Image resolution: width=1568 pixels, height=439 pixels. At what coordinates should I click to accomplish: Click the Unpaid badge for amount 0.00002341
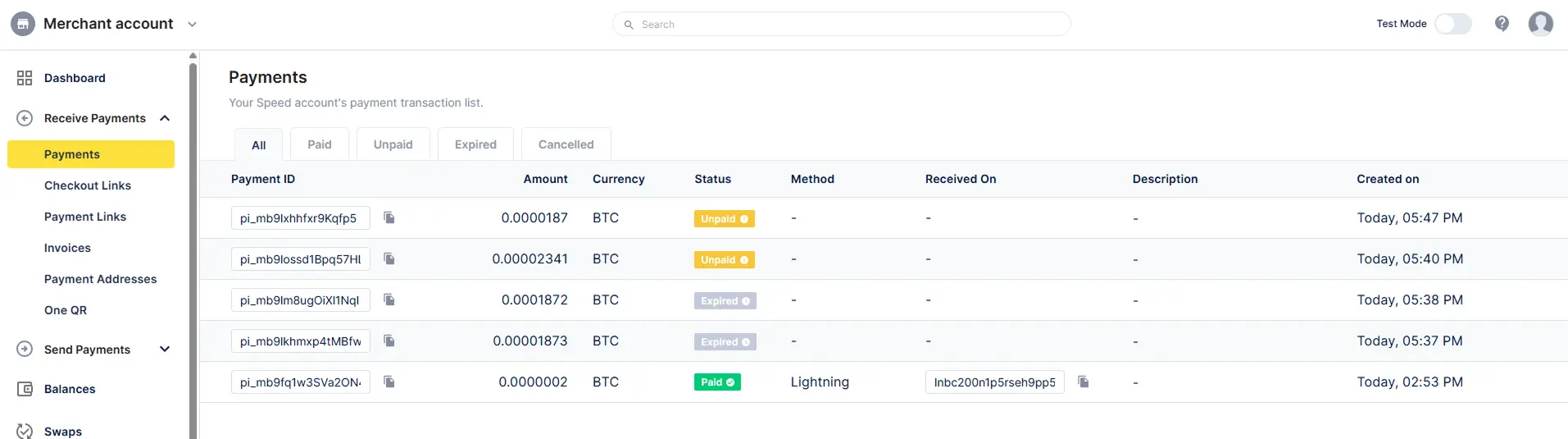click(x=725, y=260)
